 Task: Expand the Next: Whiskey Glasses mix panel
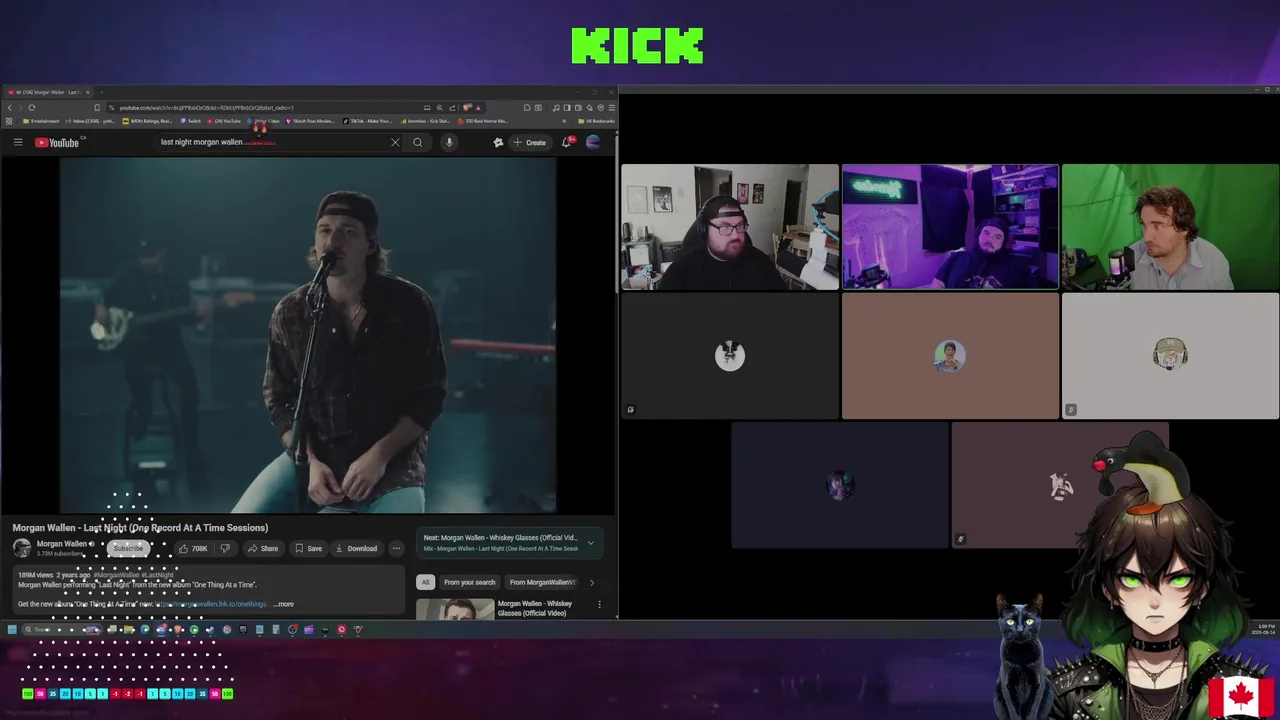[590, 543]
